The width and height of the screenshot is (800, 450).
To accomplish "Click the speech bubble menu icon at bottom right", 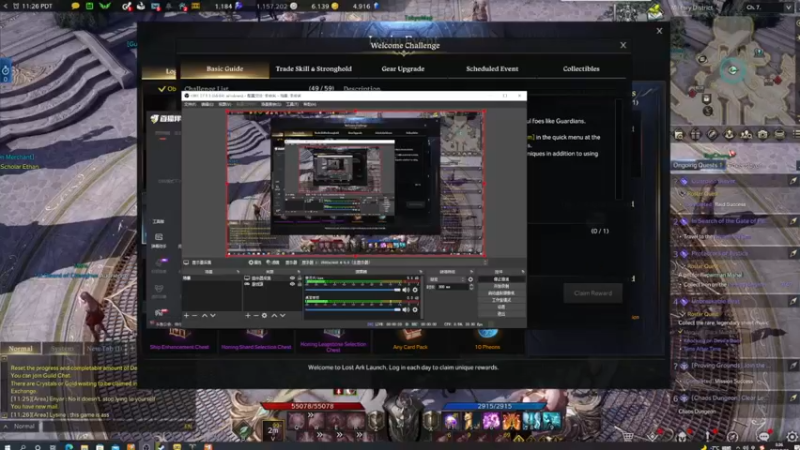I will click(764, 436).
